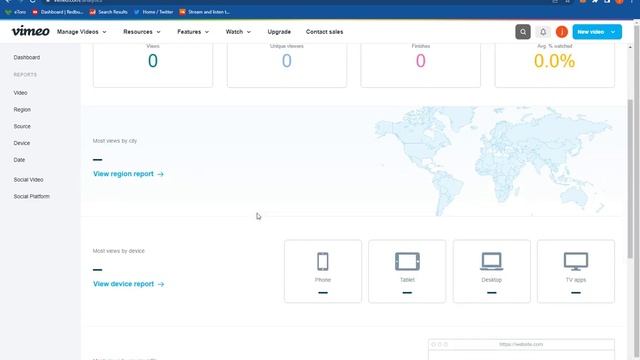The height and width of the screenshot is (360, 640).
Task: Click the Avg. % watched 0.0% card
Action: coord(554,64)
